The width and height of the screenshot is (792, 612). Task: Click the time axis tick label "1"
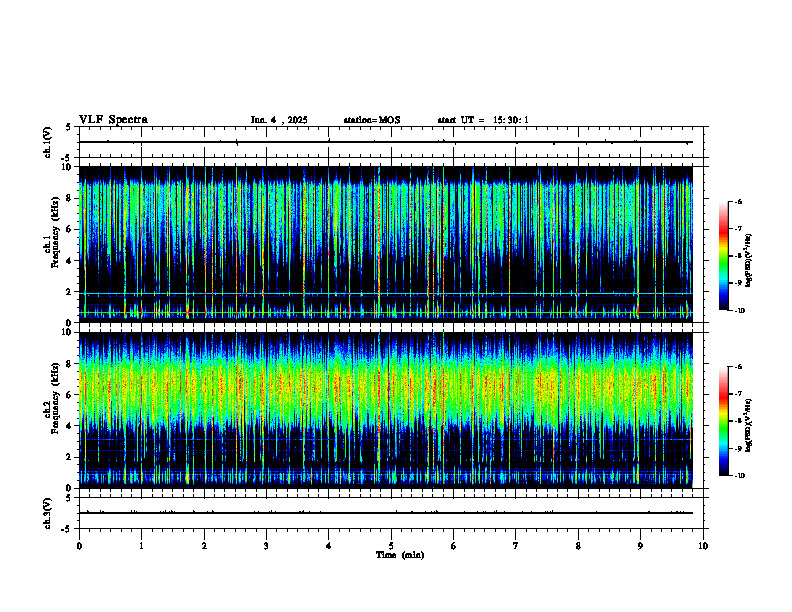pos(141,546)
